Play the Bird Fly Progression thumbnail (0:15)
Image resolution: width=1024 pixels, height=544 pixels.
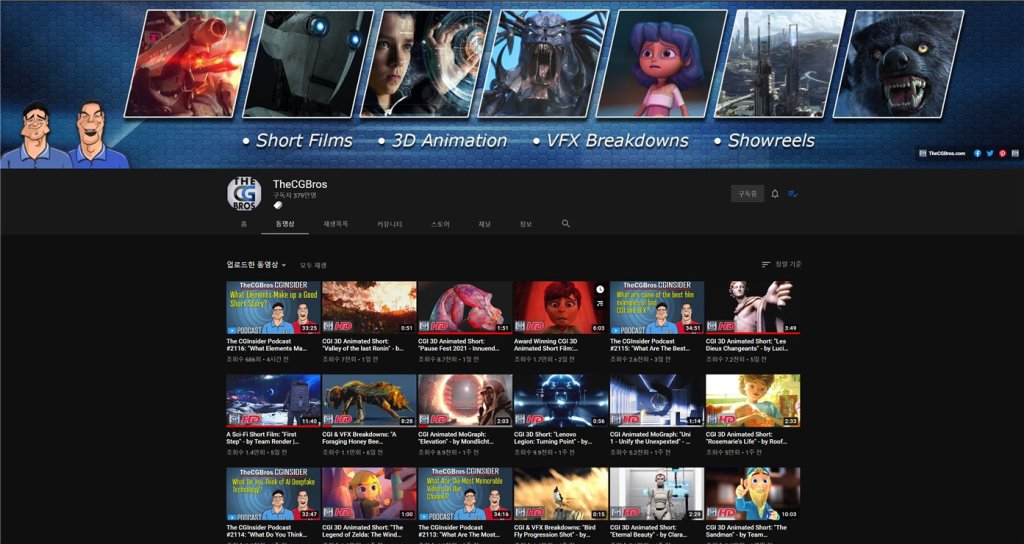[561, 494]
